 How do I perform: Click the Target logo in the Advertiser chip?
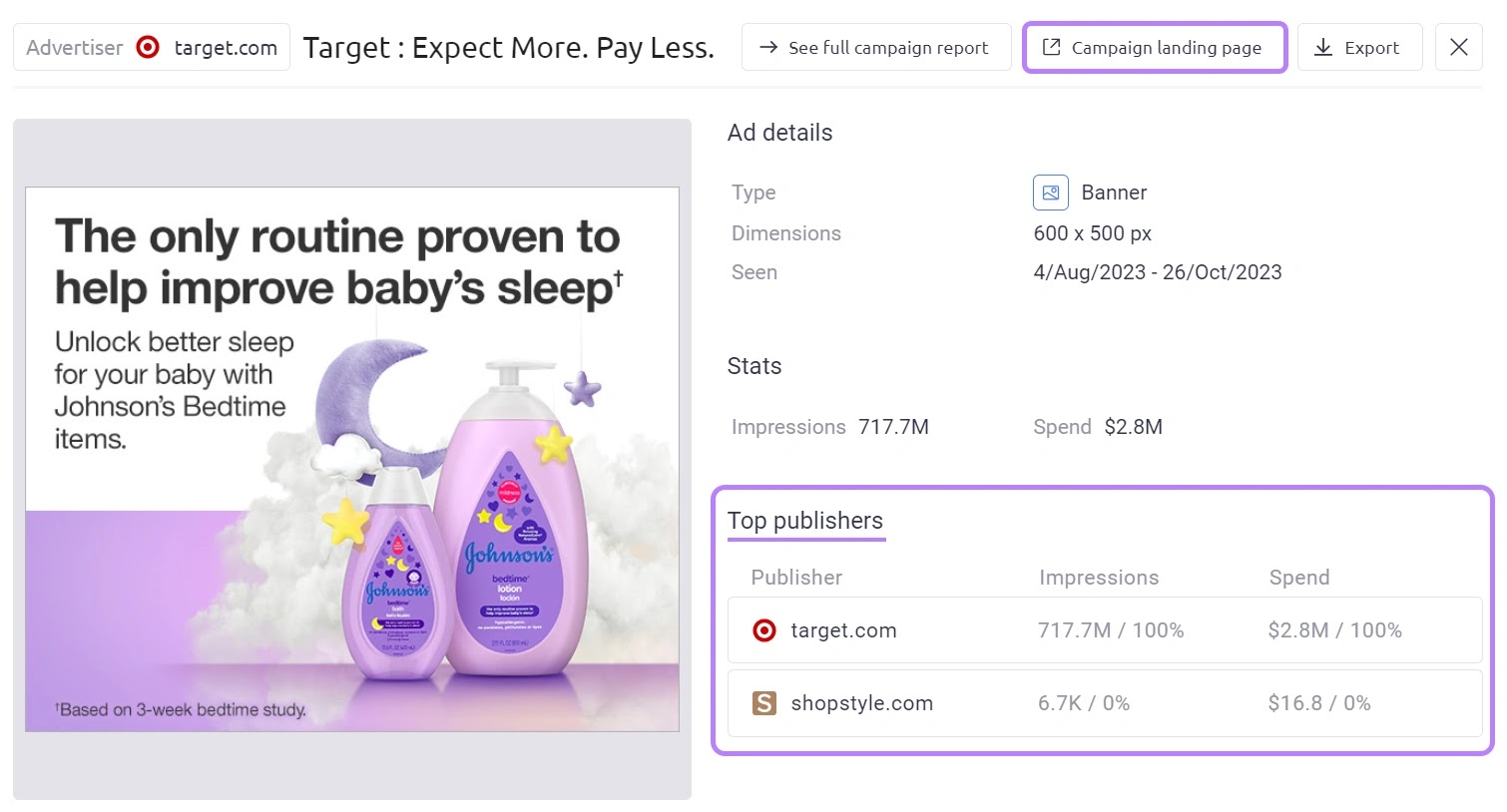[x=147, y=47]
